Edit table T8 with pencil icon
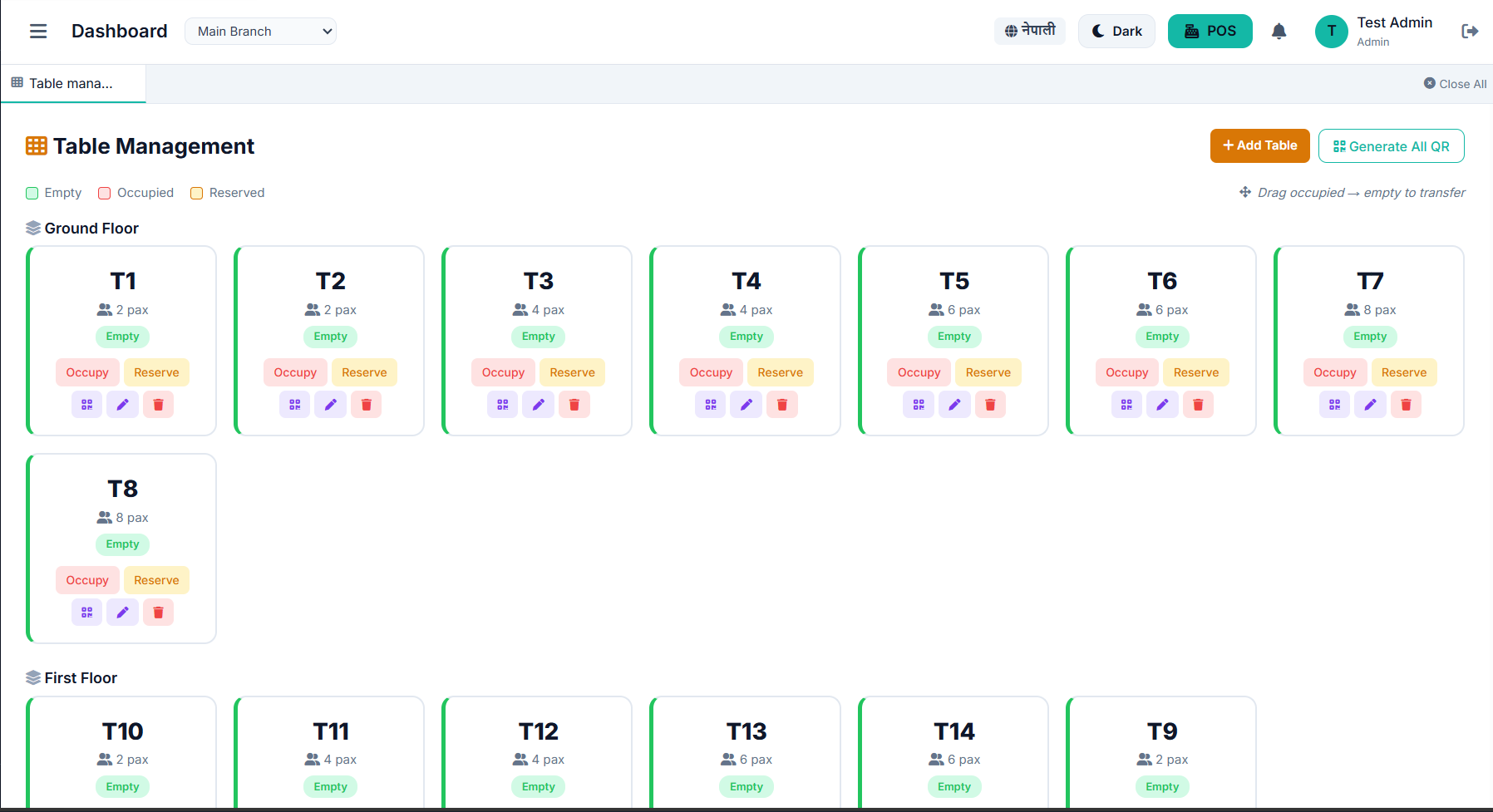Viewport: 1493px width, 812px height. pyautogui.click(x=123, y=613)
